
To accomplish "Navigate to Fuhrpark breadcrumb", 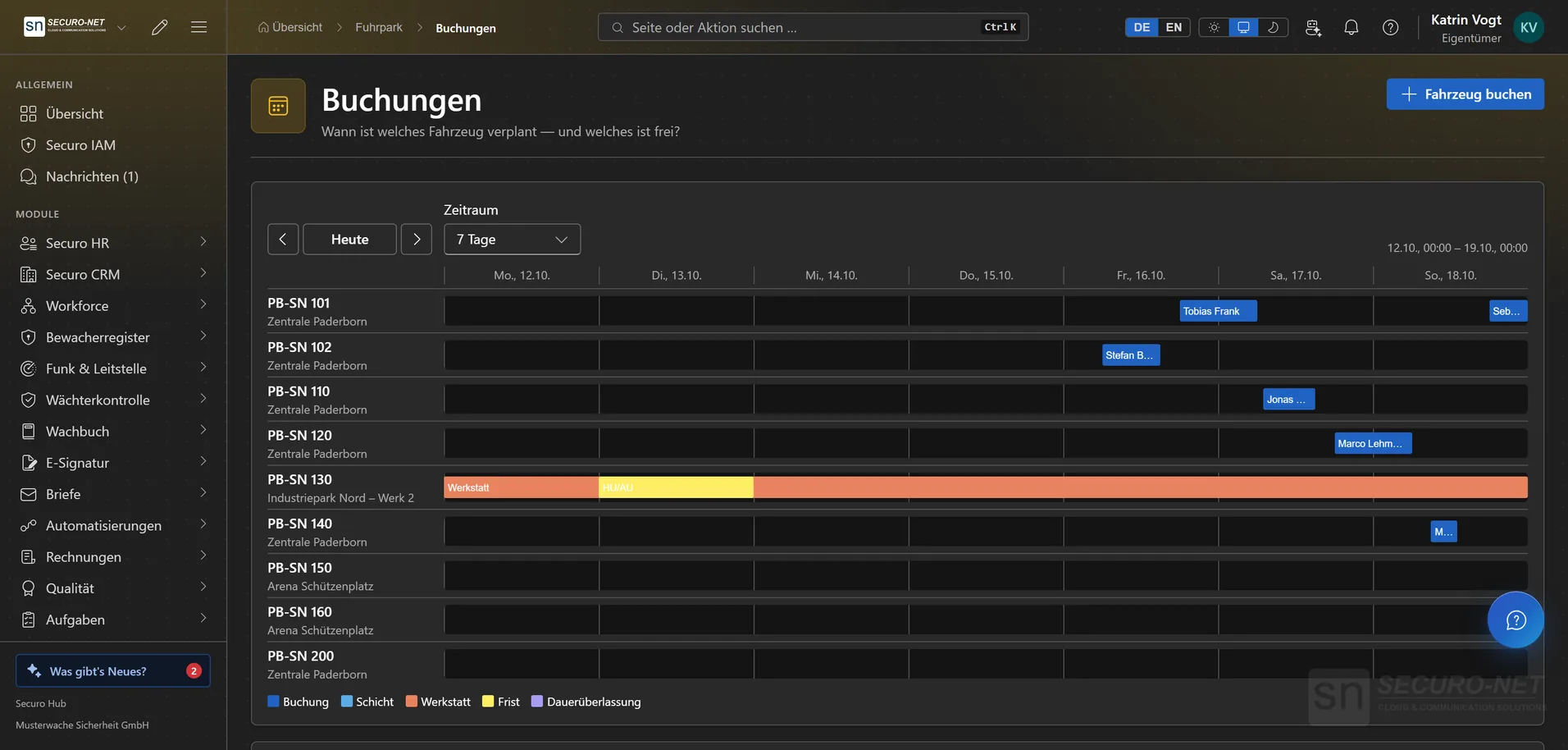I will (379, 27).
